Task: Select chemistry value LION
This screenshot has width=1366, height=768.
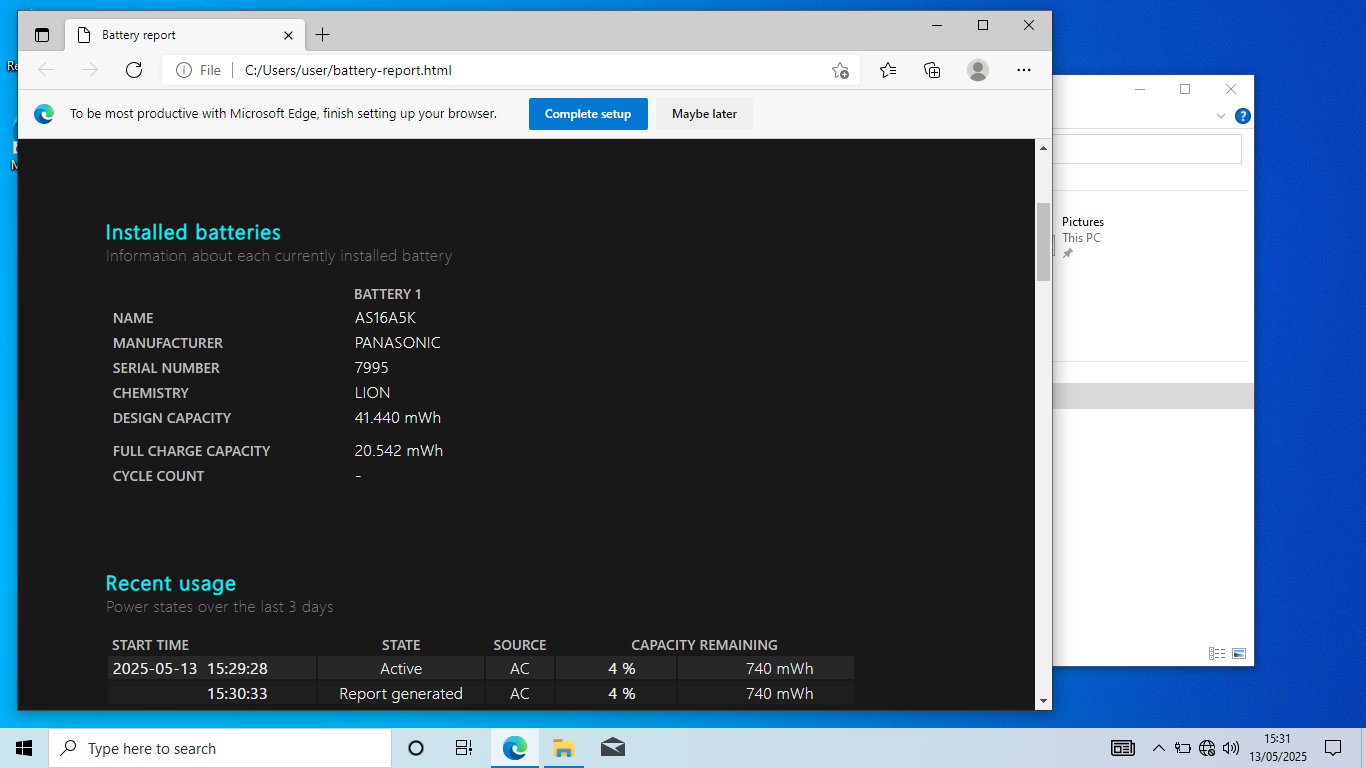Action: click(x=372, y=393)
